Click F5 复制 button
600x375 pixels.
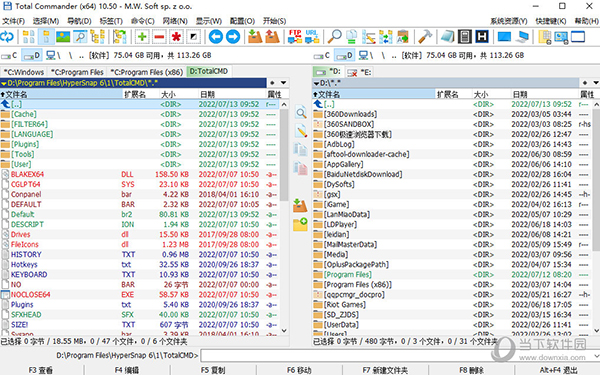pyautogui.click(x=213, y=370)
